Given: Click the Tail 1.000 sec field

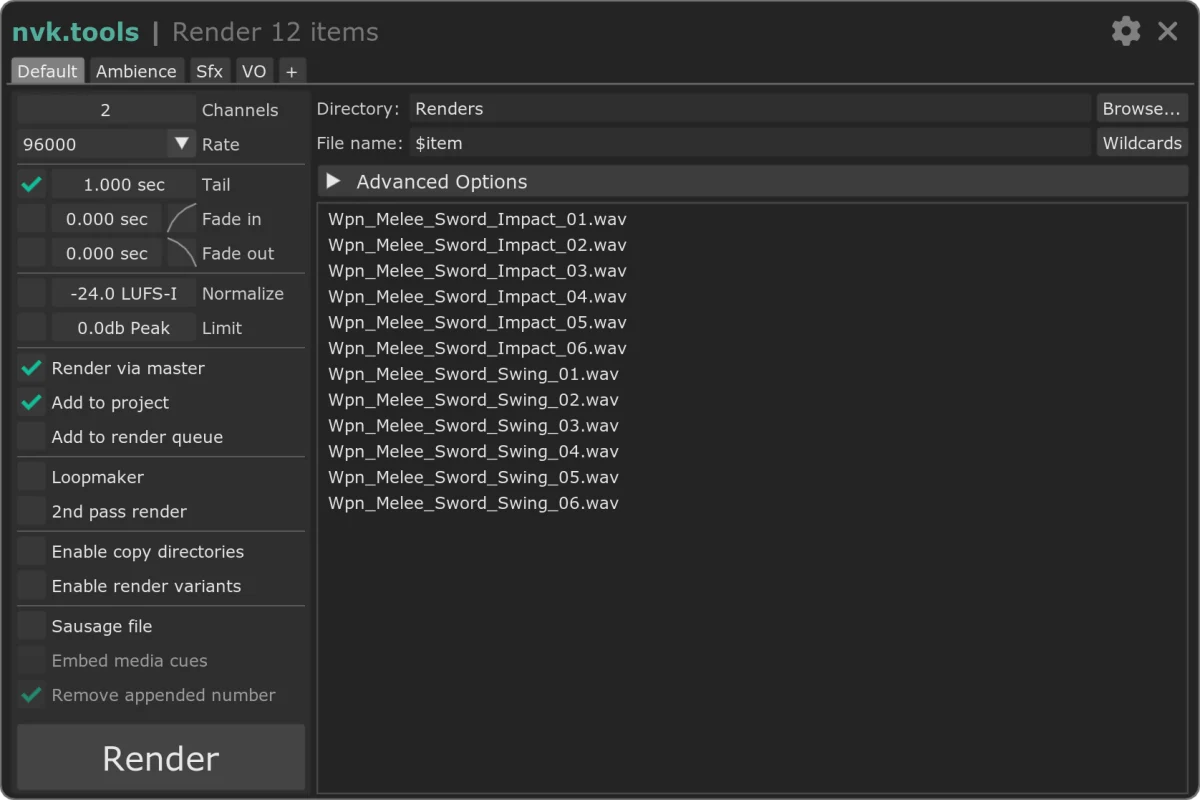Looking at the screenshot, I should click(x=124, y=184).
